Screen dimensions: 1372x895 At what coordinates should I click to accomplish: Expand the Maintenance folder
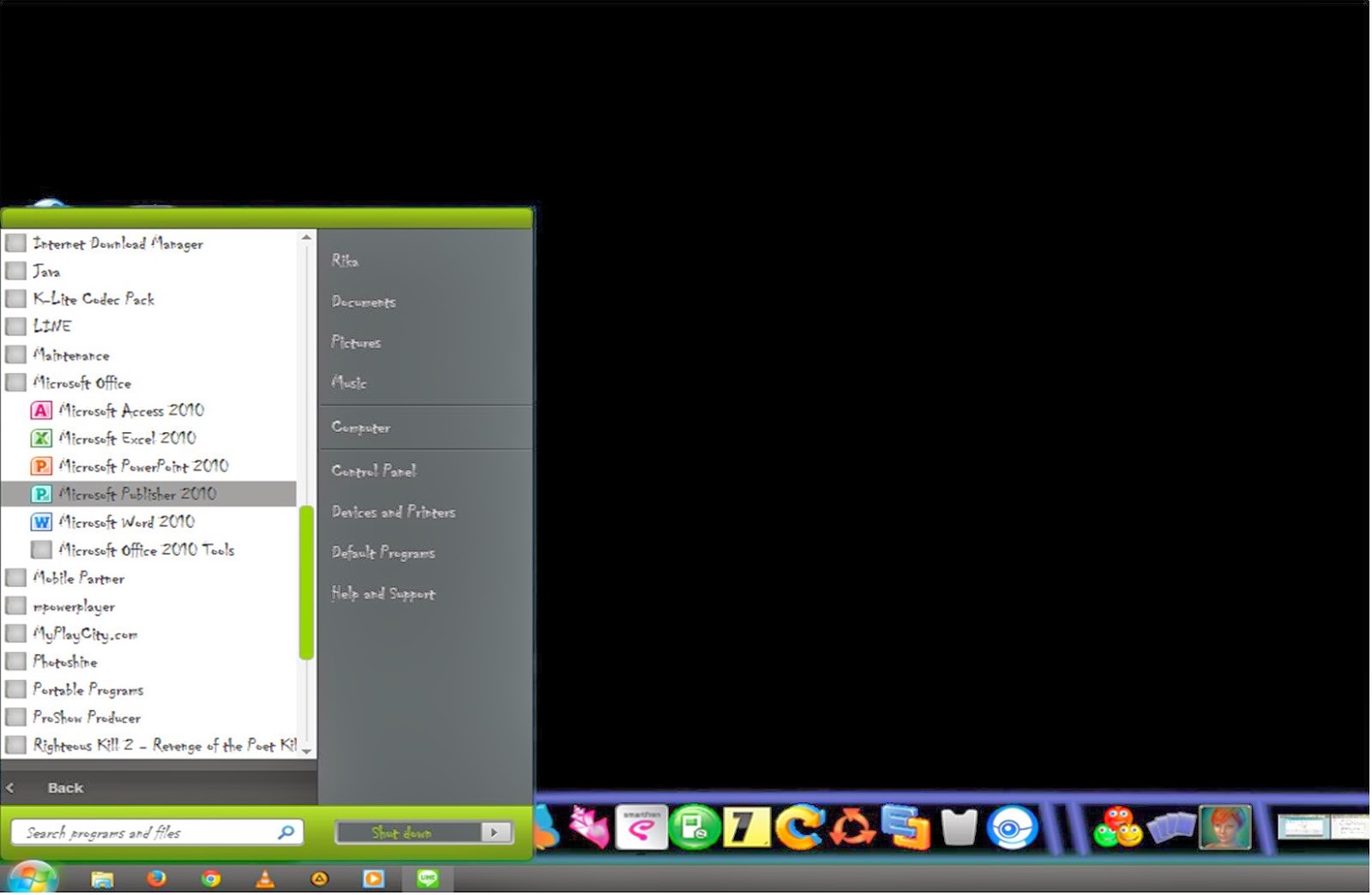58,355
